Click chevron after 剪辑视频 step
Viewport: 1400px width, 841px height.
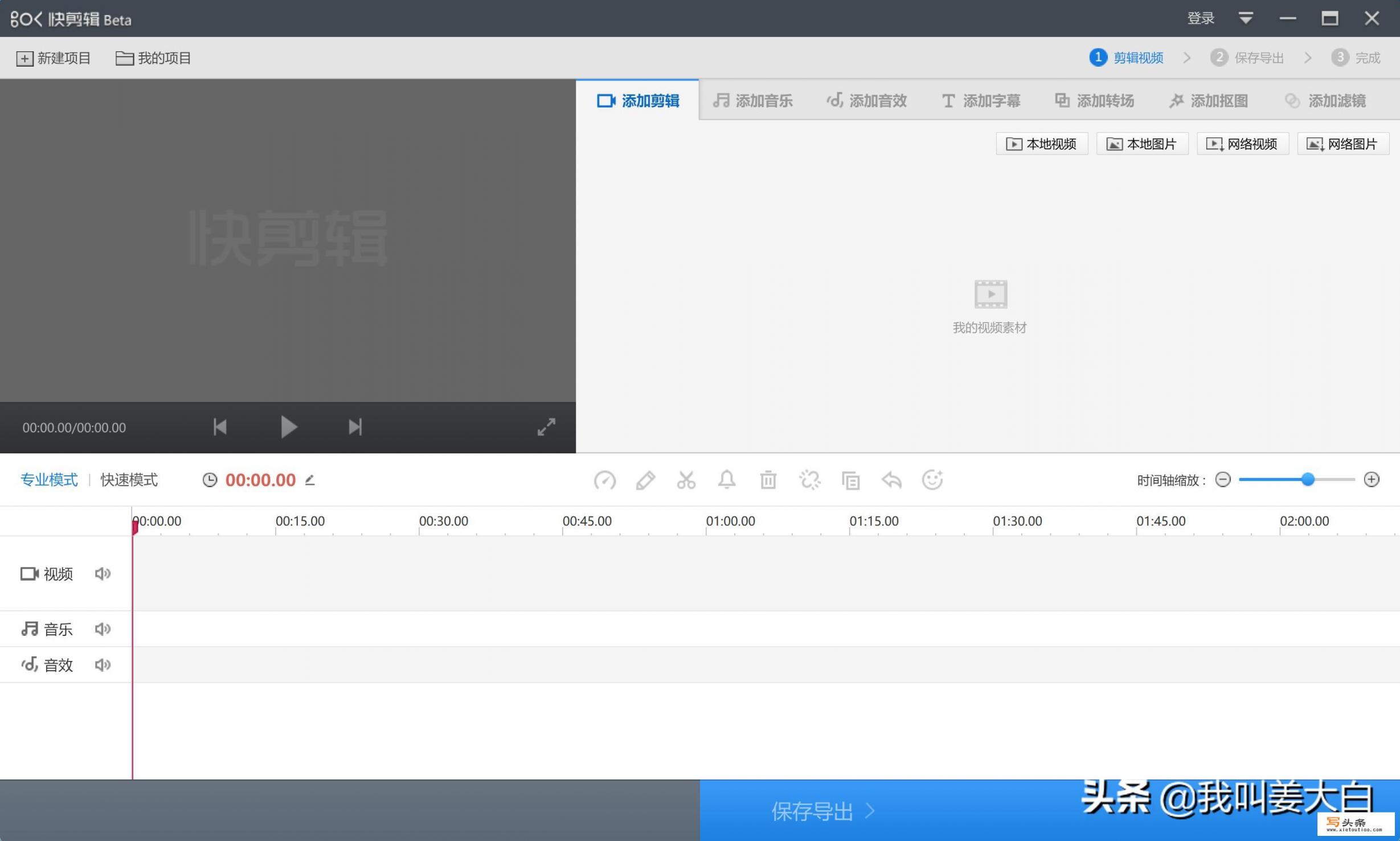1187,58
